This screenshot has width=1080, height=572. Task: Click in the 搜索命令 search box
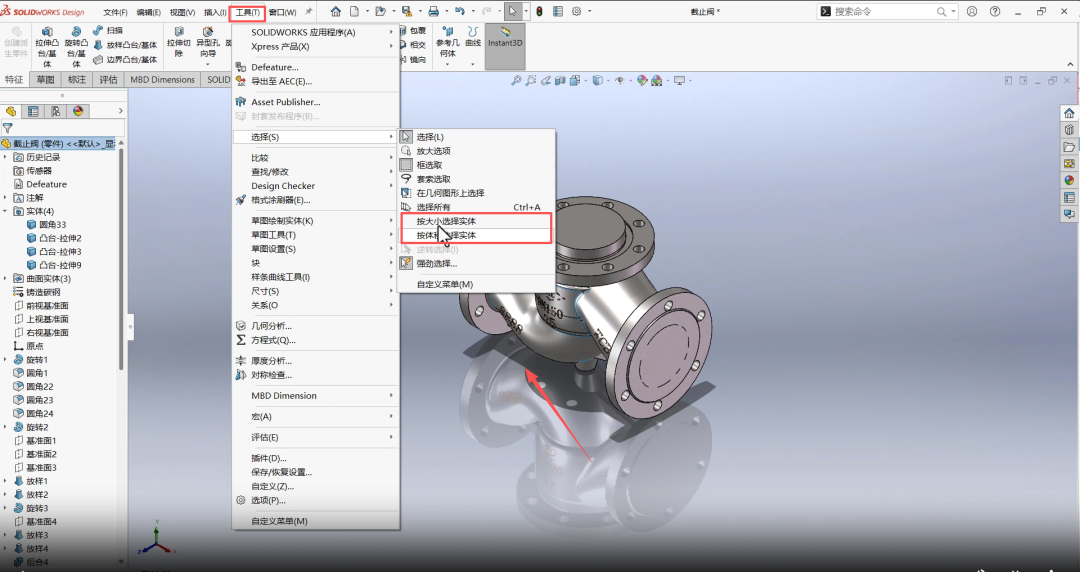[890, 12]
